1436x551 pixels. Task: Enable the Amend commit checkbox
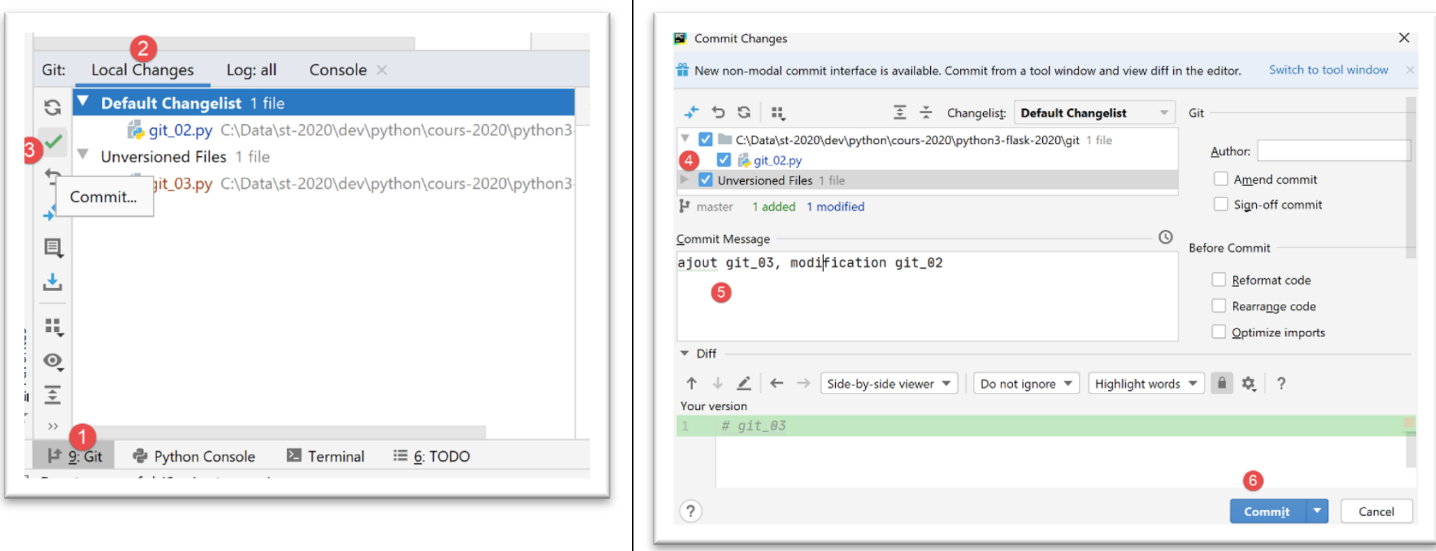coord(1220,179)
